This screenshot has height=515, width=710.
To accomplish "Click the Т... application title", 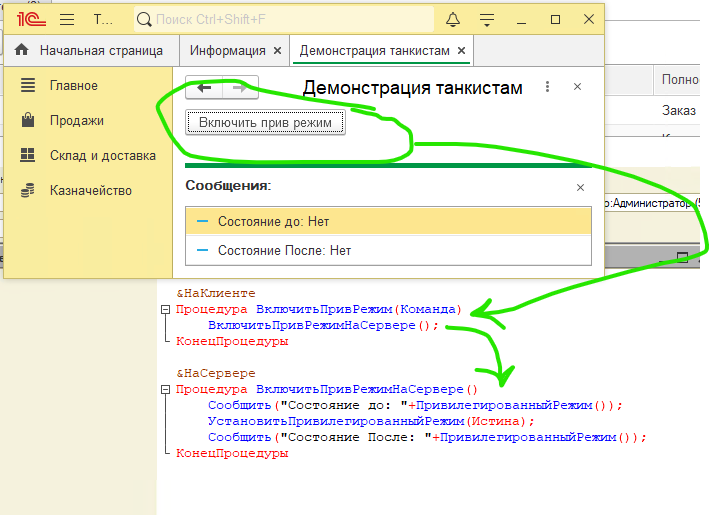I will tap(103, 19).
